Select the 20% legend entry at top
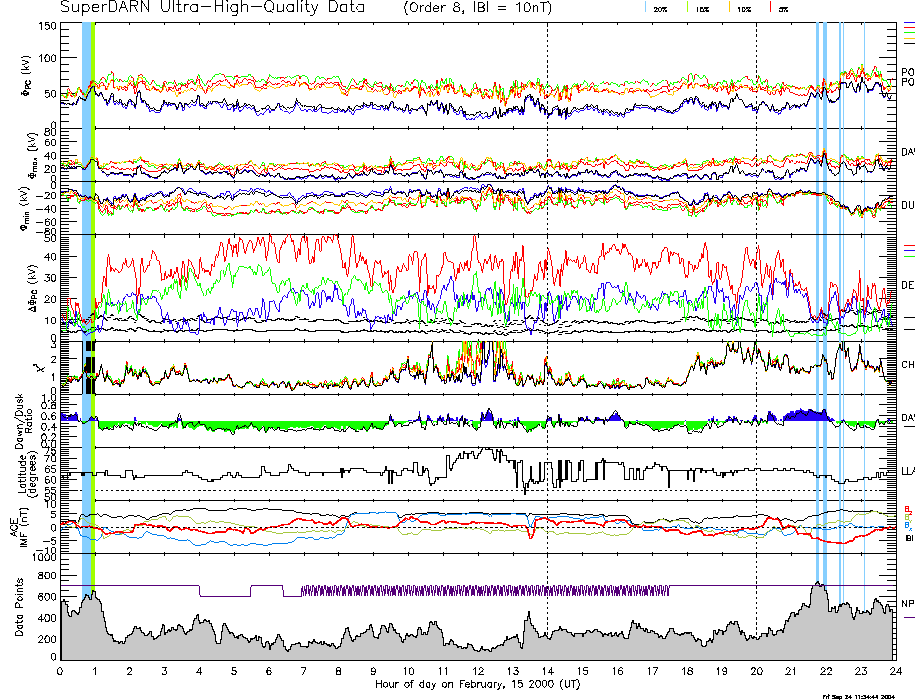915x700 pixels. click(660, 8)
